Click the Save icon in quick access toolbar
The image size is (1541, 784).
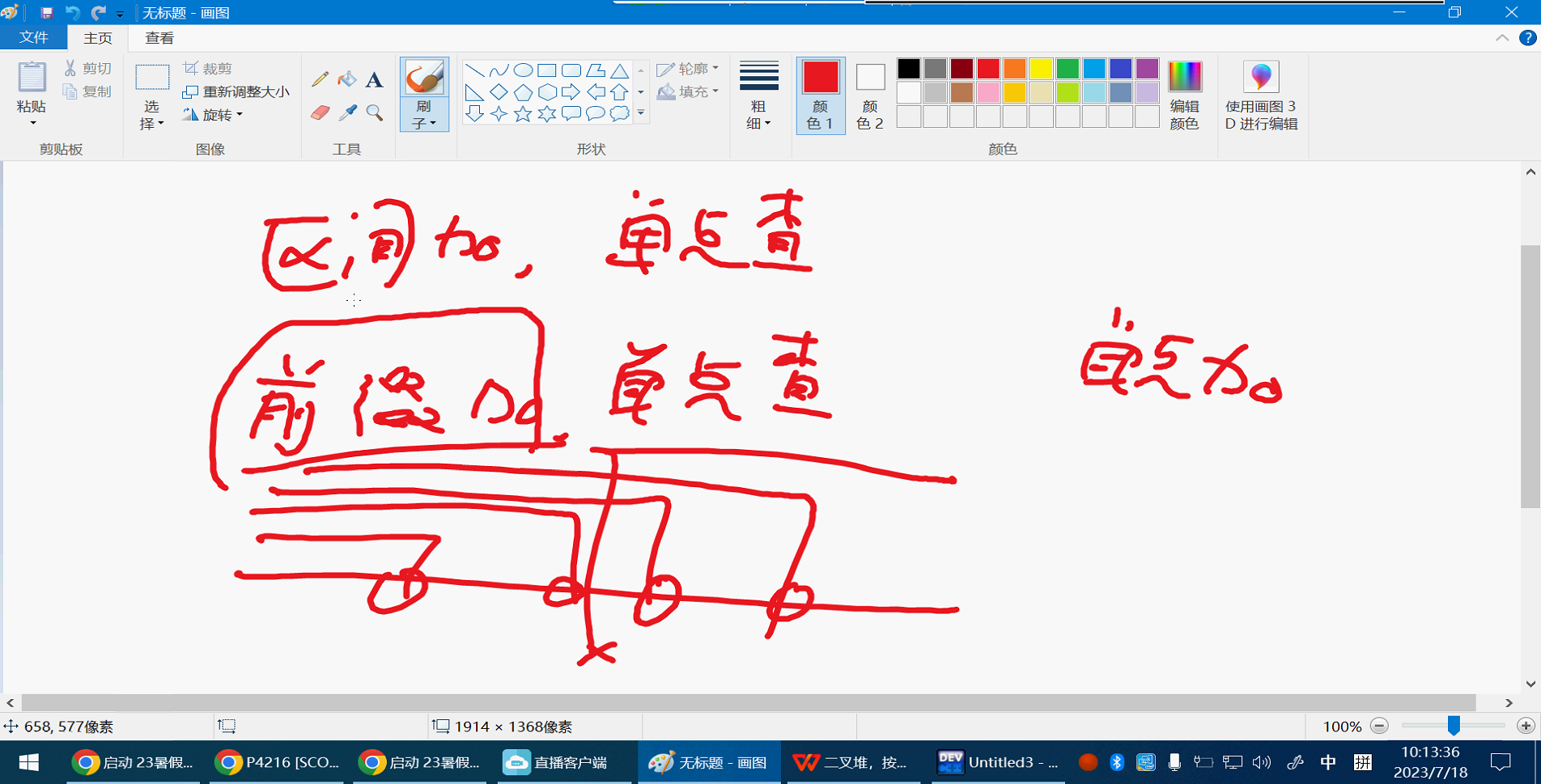tap(47, 13)
